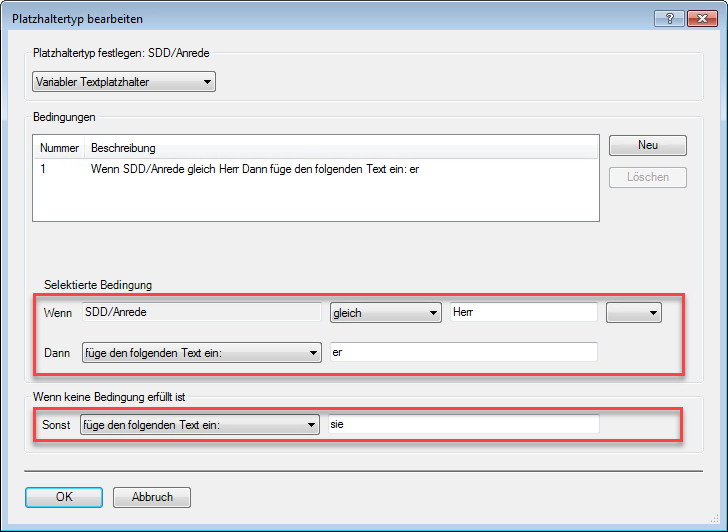Open the Sonst action dropdown
This screenshot has height=532, width=728.
(199, 425)
